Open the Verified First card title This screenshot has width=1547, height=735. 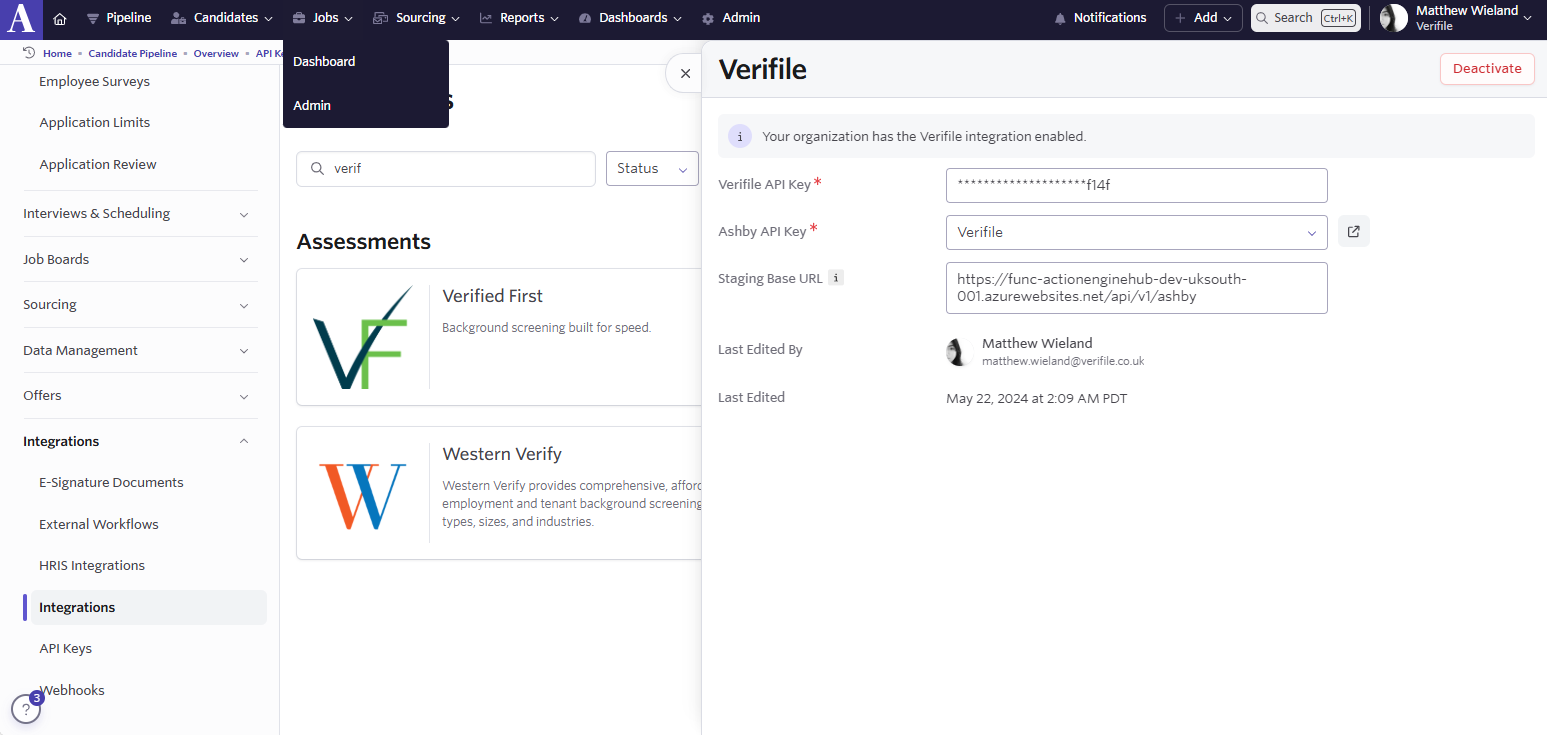tap(493, 296)
